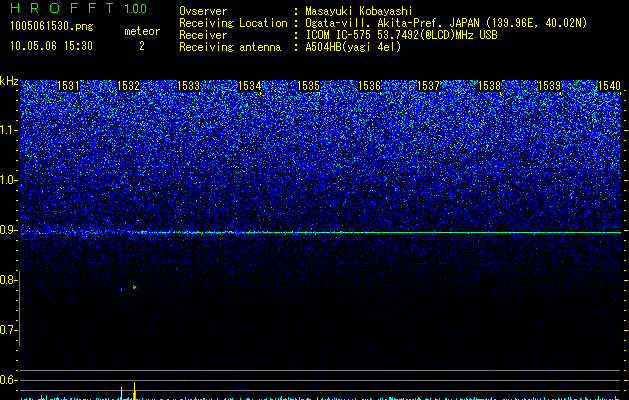Click the meteor count value 2
Viewport: 629px width, 400px height.
(142, 46)
